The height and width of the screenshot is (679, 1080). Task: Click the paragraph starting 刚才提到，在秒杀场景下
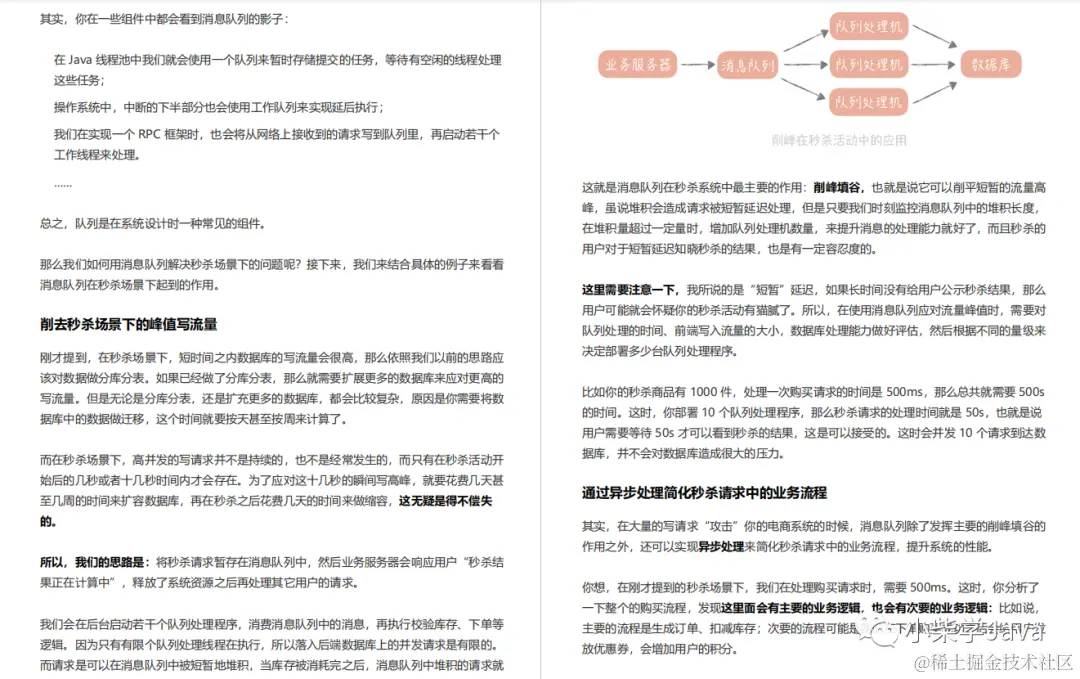(x=271, y=388)
